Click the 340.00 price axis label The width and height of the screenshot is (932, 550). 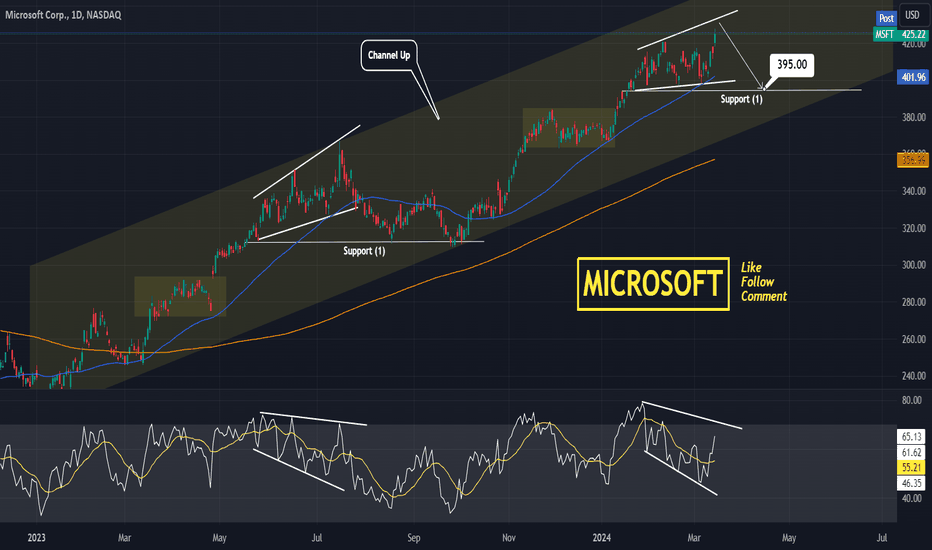point(914,191)
